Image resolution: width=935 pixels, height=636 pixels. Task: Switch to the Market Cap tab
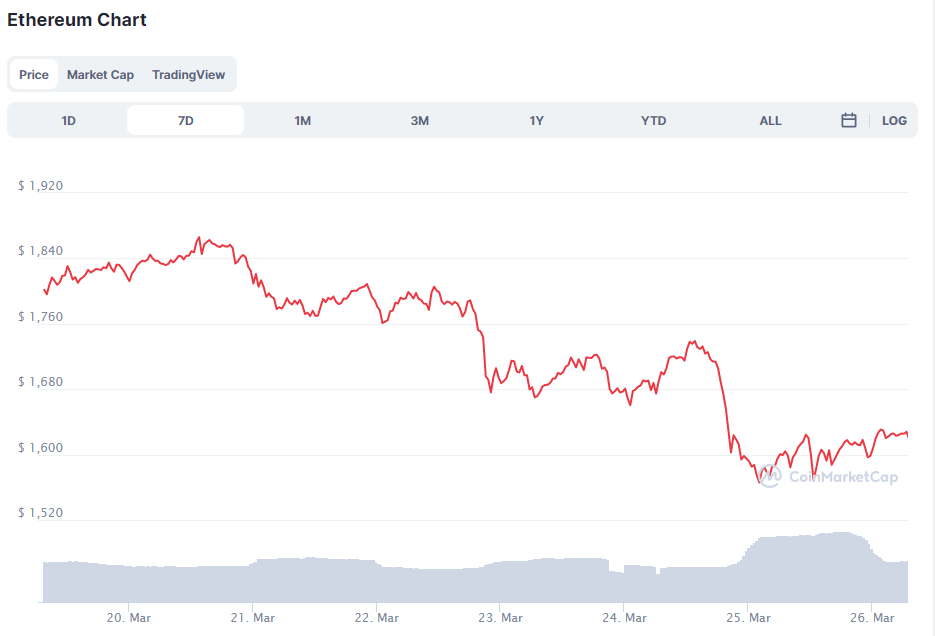pyautogui.click(x=100, y=75)
